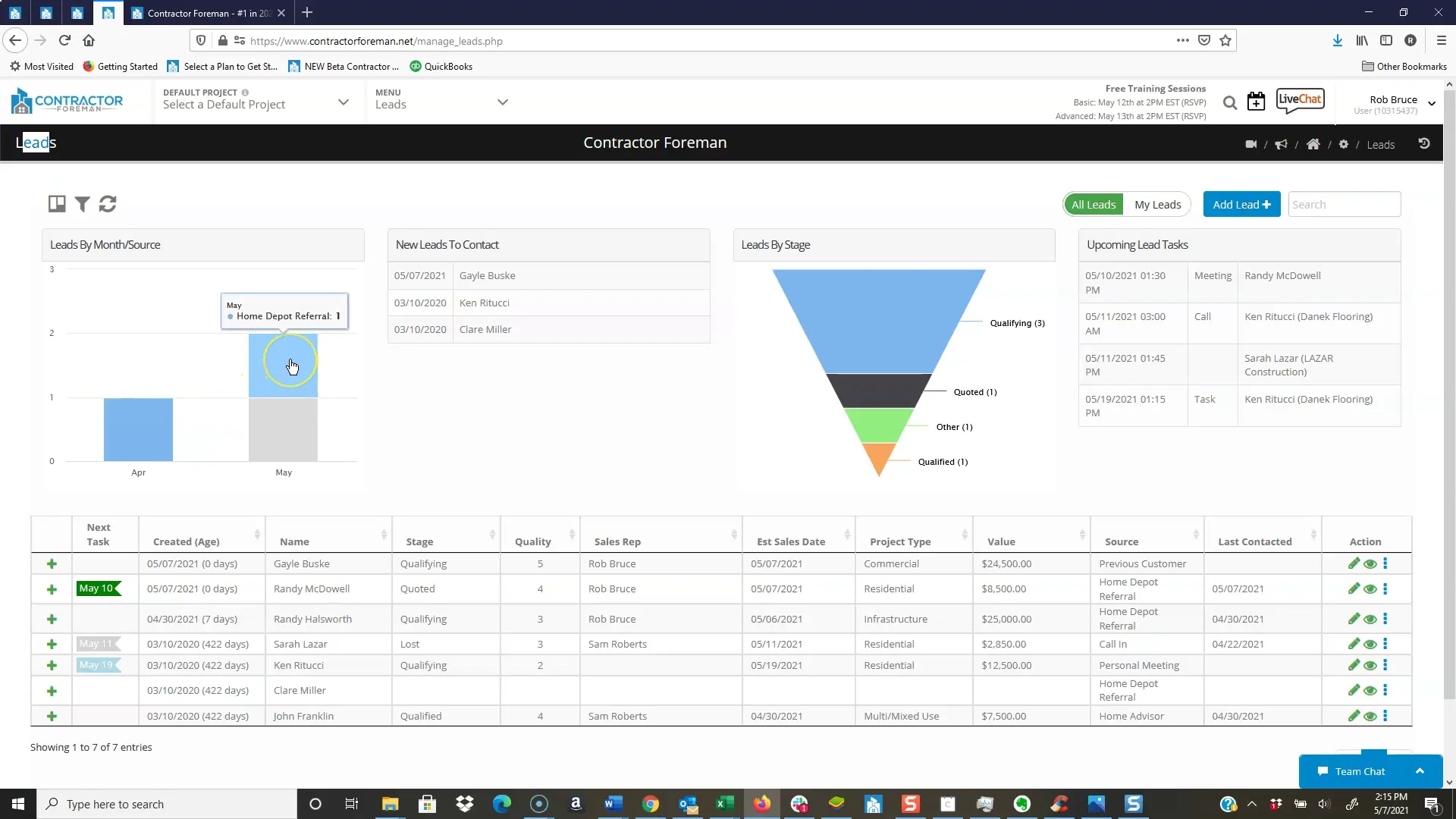Click the blue April bar in chart

point(138,429)
